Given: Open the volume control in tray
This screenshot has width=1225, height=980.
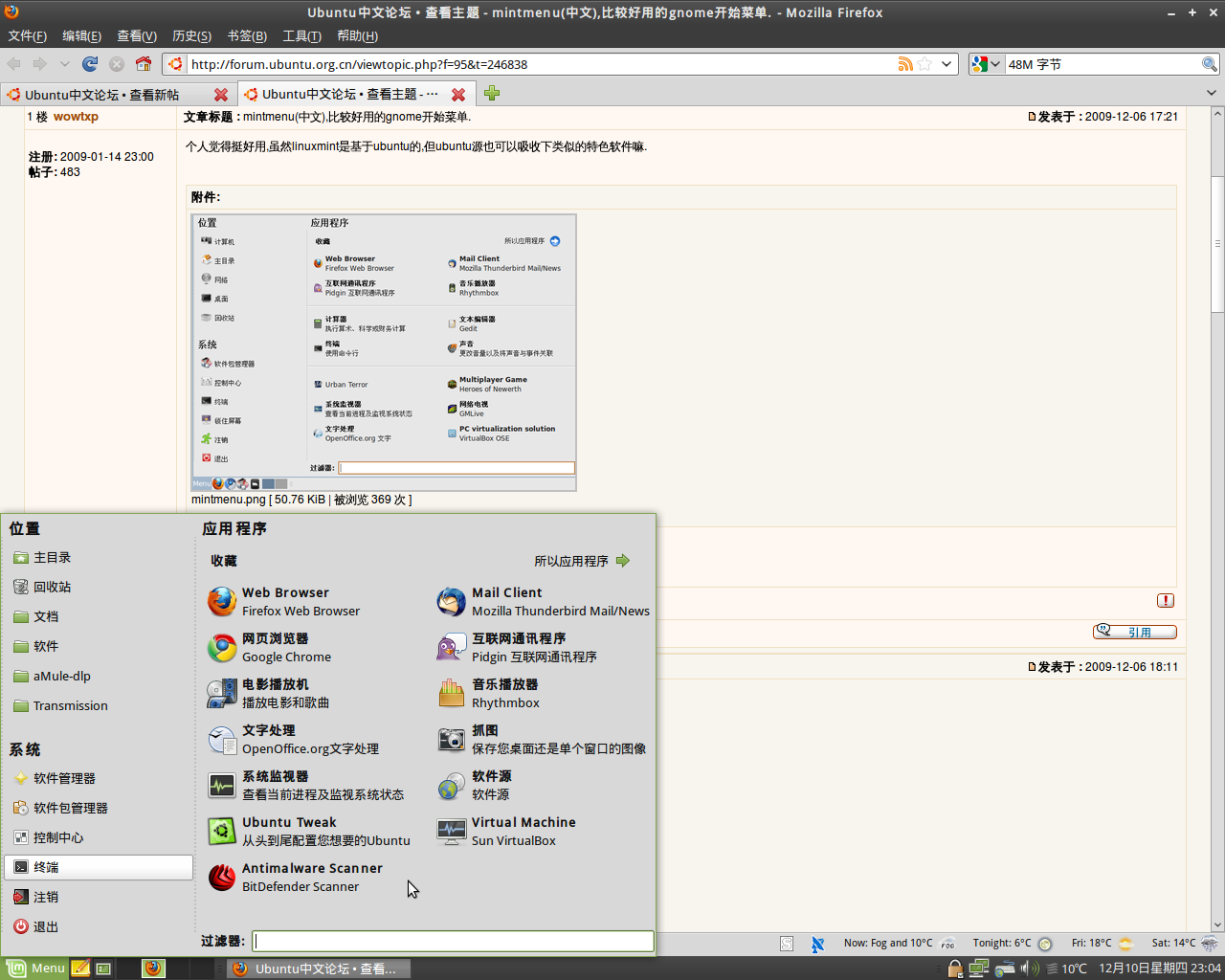Looking at the screenshot, I should [1029, 969].
